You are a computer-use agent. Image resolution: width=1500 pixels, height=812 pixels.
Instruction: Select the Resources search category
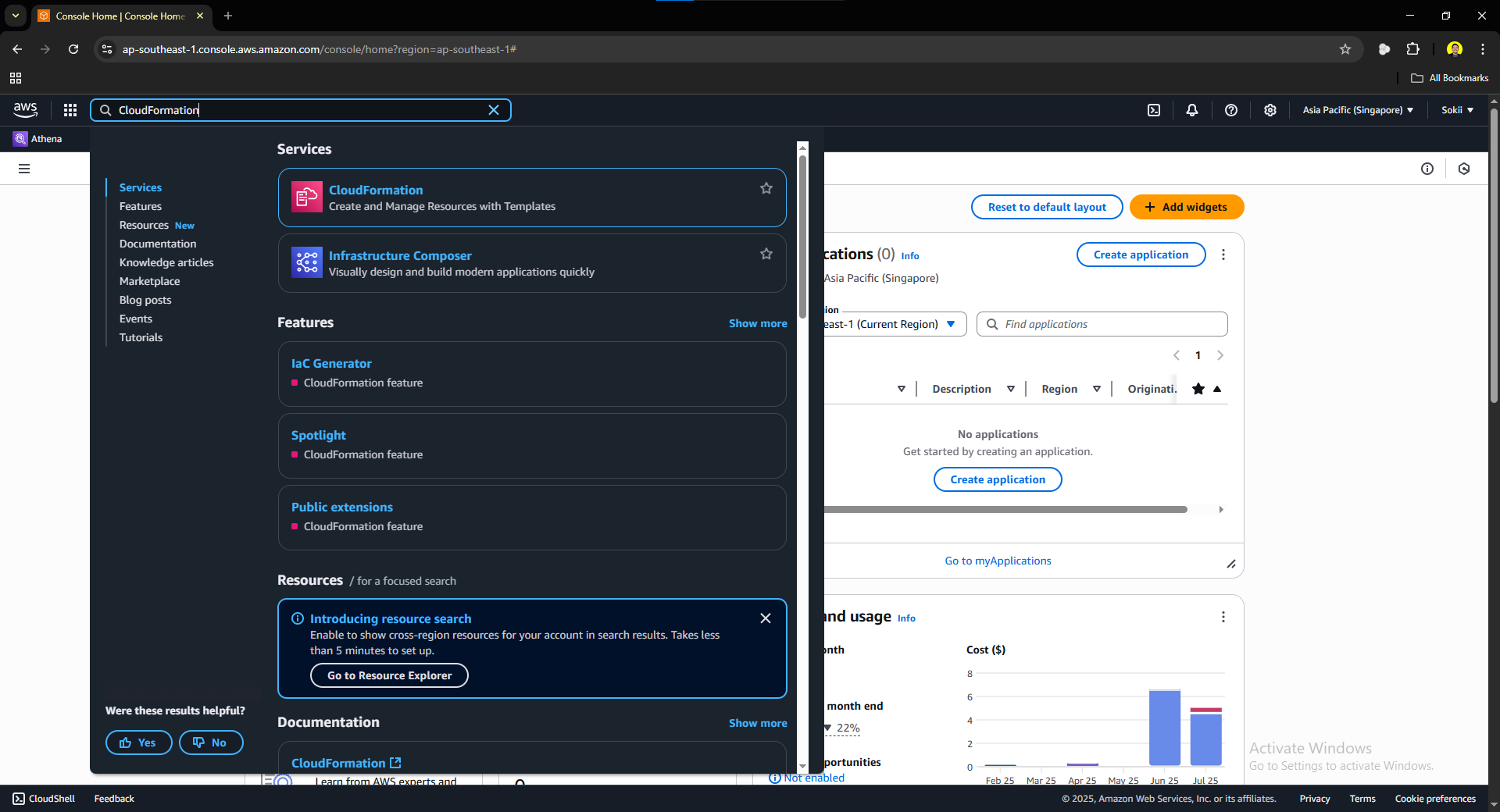pyautogui.click(x=144, y=225)
